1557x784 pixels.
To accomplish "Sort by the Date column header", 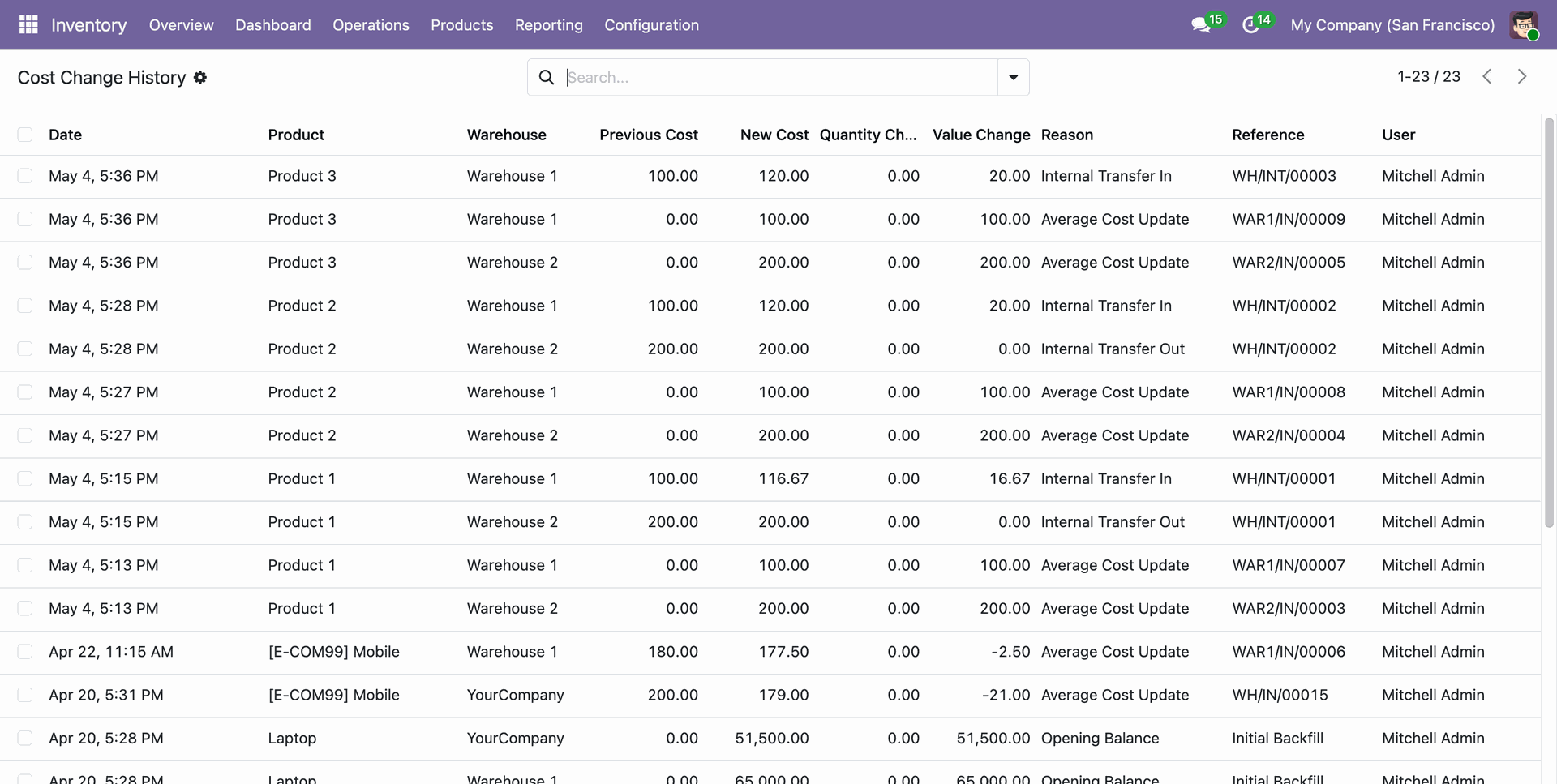I will [65, 135].
